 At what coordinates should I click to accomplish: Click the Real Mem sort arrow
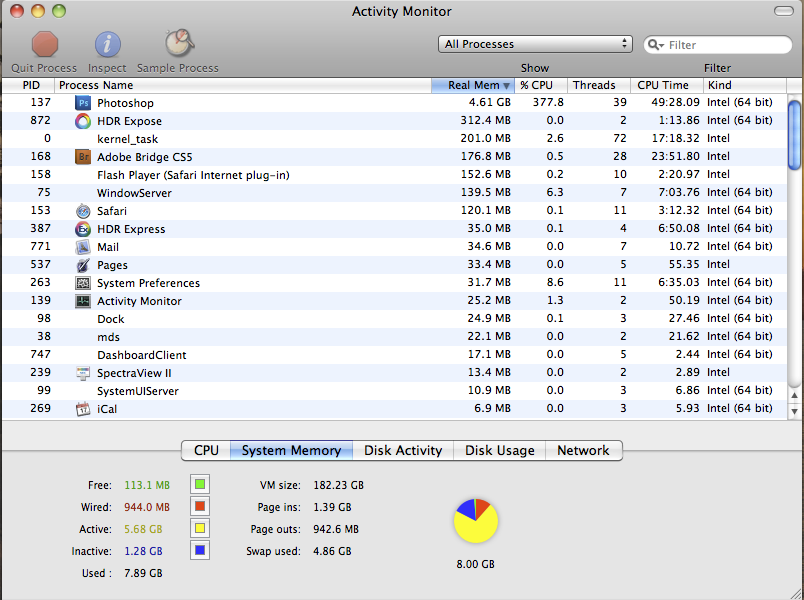[x=507, y=86]
